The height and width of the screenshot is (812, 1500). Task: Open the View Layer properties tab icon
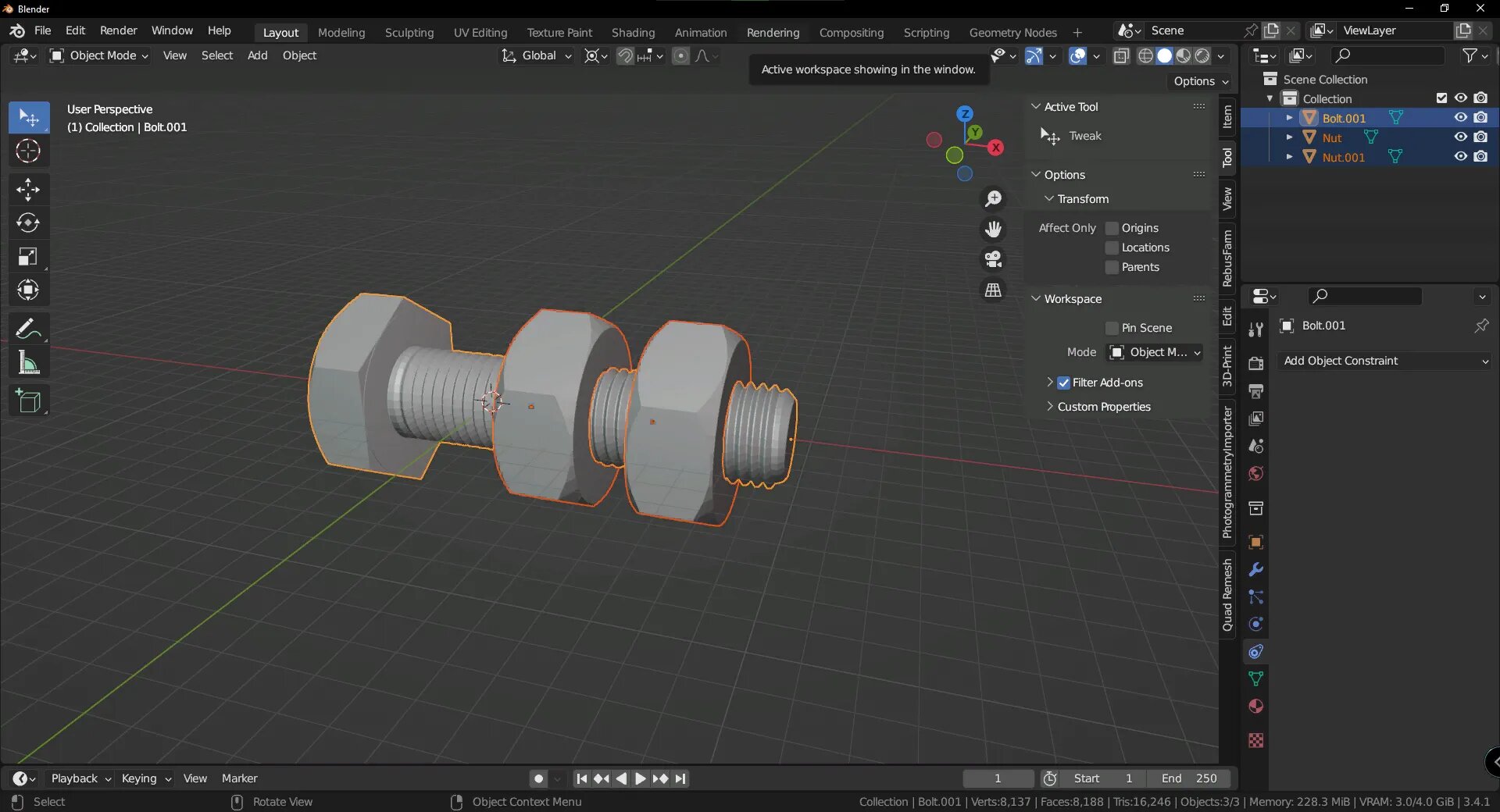(x=1255, y=418)
